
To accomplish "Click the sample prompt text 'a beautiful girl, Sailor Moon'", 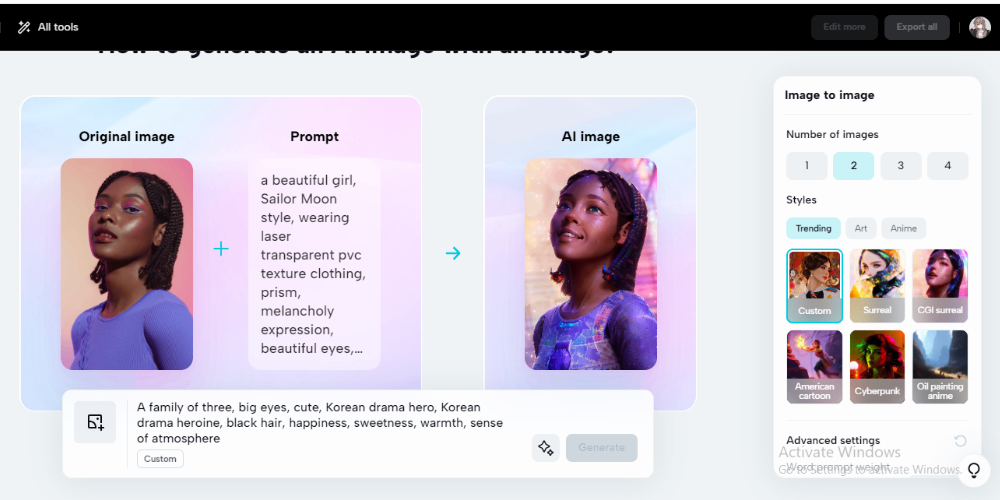I will tap(313, 265).
